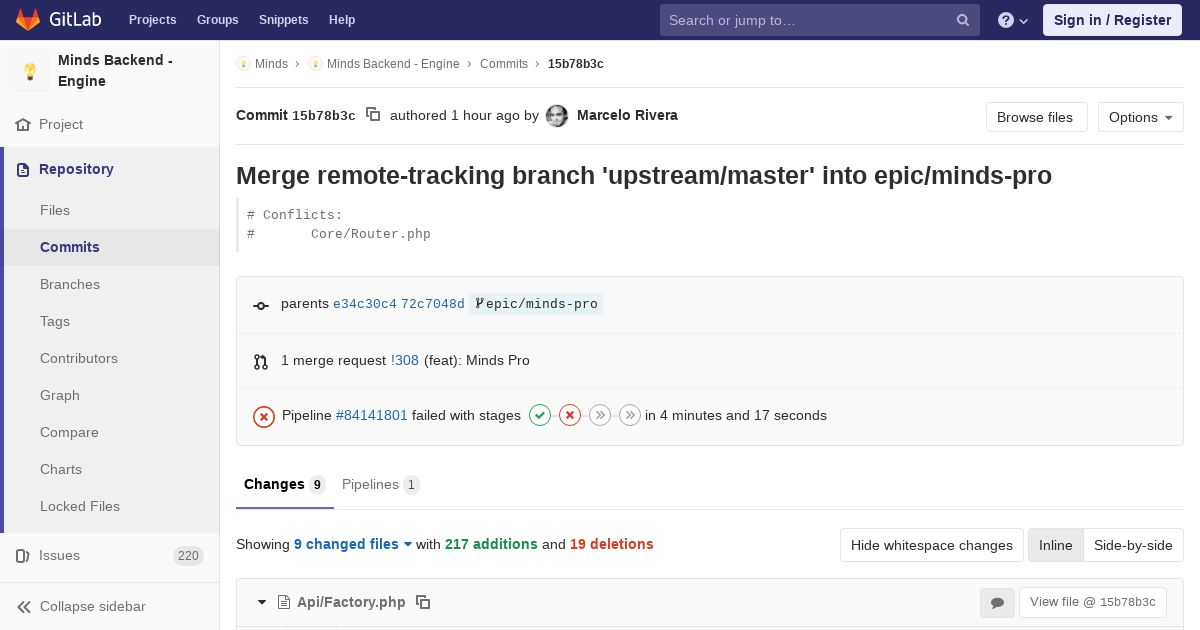Open the epic/minds-pro branch link
Image resolution: width=1200 pixels, height=630 pixels.
(x=536, y=304)
